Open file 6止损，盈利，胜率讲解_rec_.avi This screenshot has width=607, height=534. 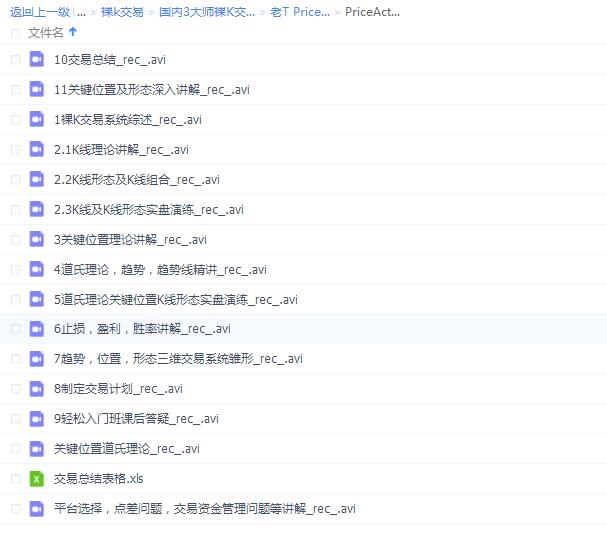click(142, 329)
